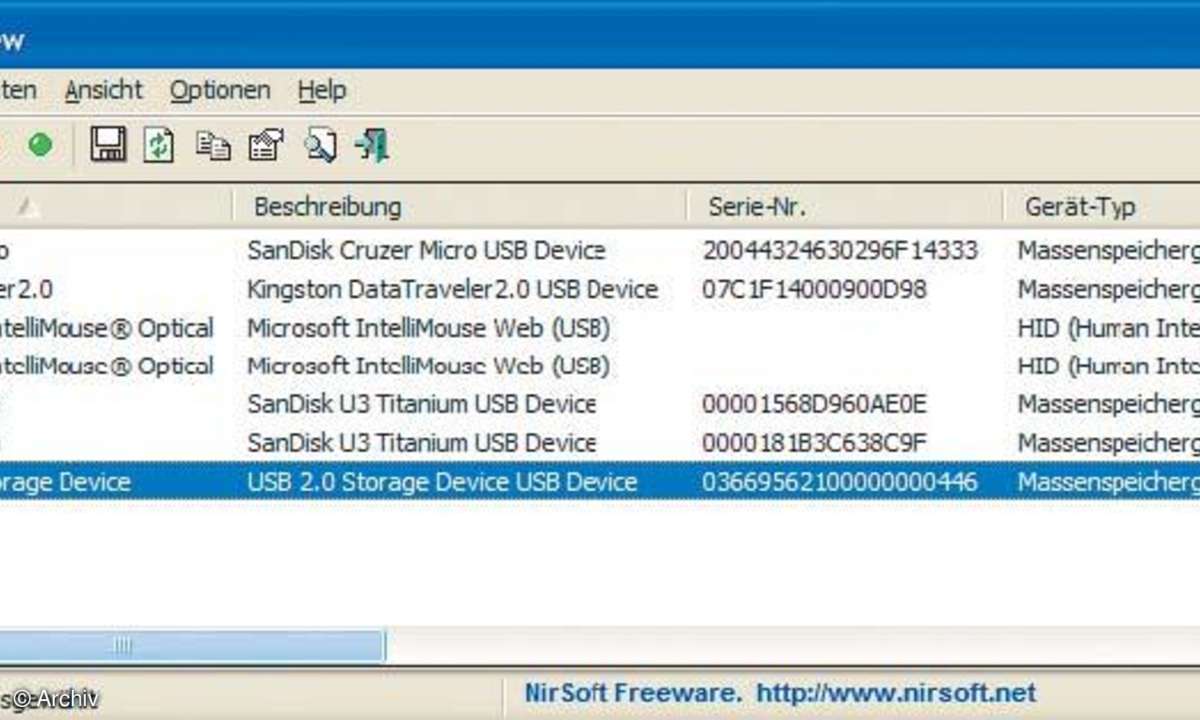Sort by the Gerät-Typ column header

[x=1102, y=207]
